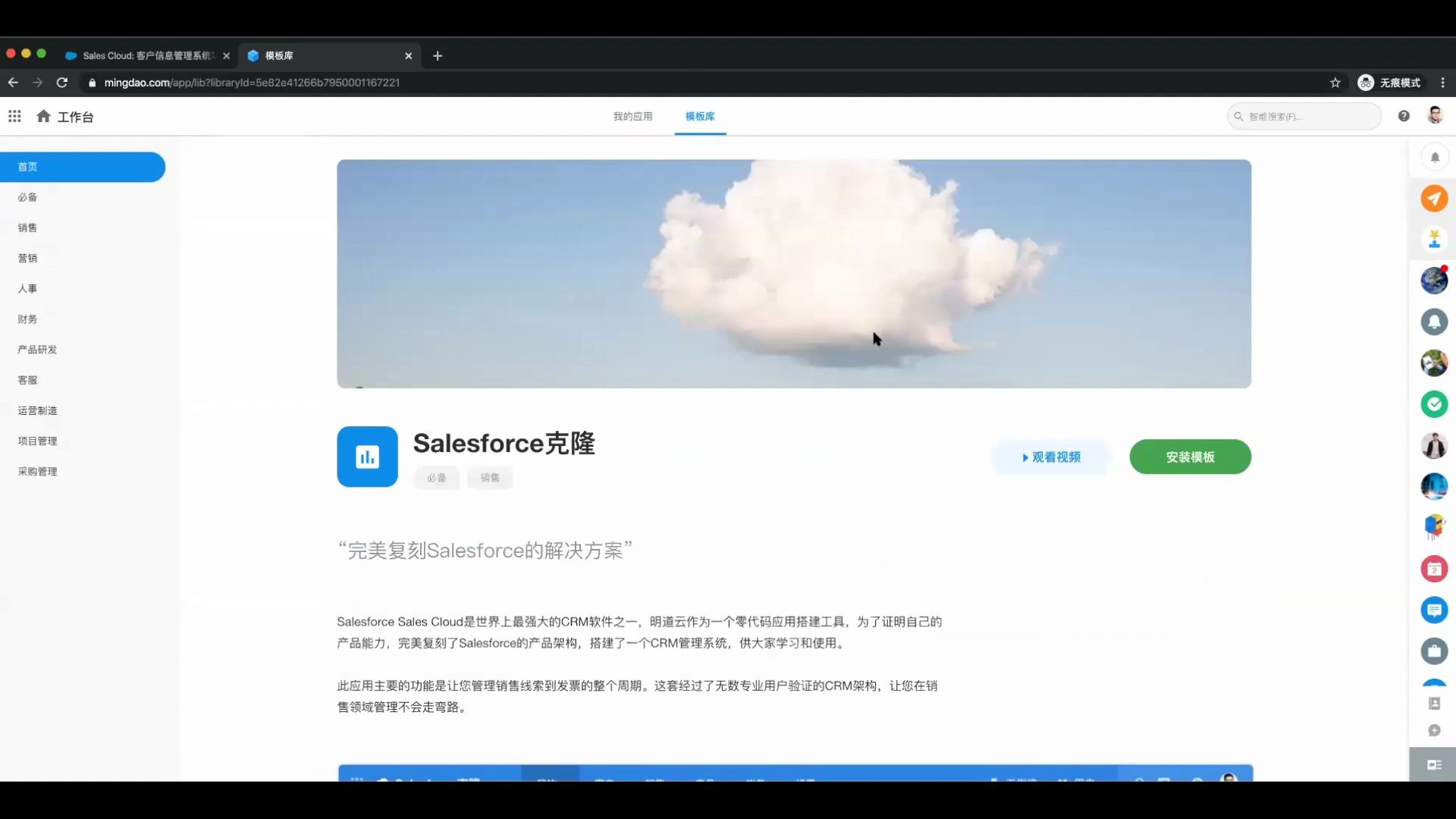Select the 模板库 tab
1456x819 pixels.
coord(700,116)
